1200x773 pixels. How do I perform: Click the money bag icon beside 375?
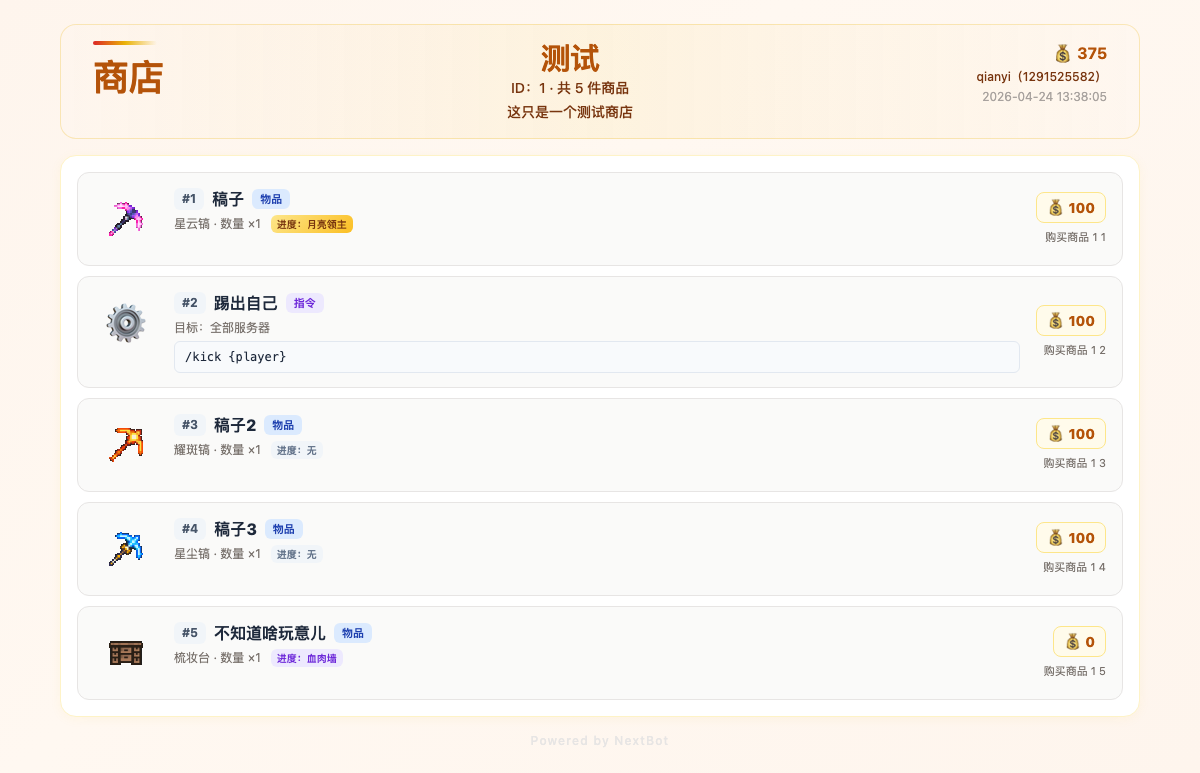pos(1063,53)
